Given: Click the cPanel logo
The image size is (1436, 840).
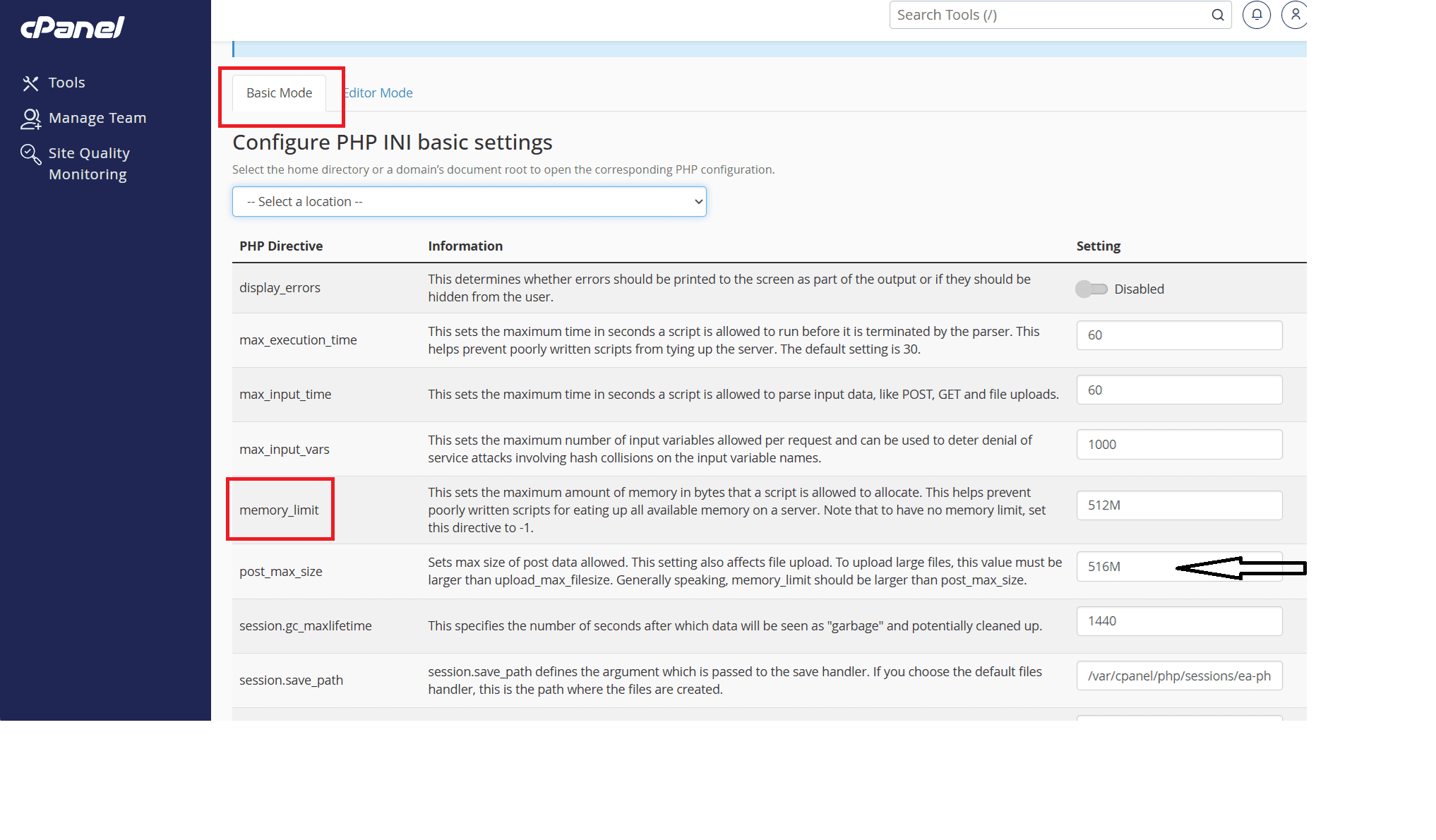Looking at the screenshot, I should [72, 28].
